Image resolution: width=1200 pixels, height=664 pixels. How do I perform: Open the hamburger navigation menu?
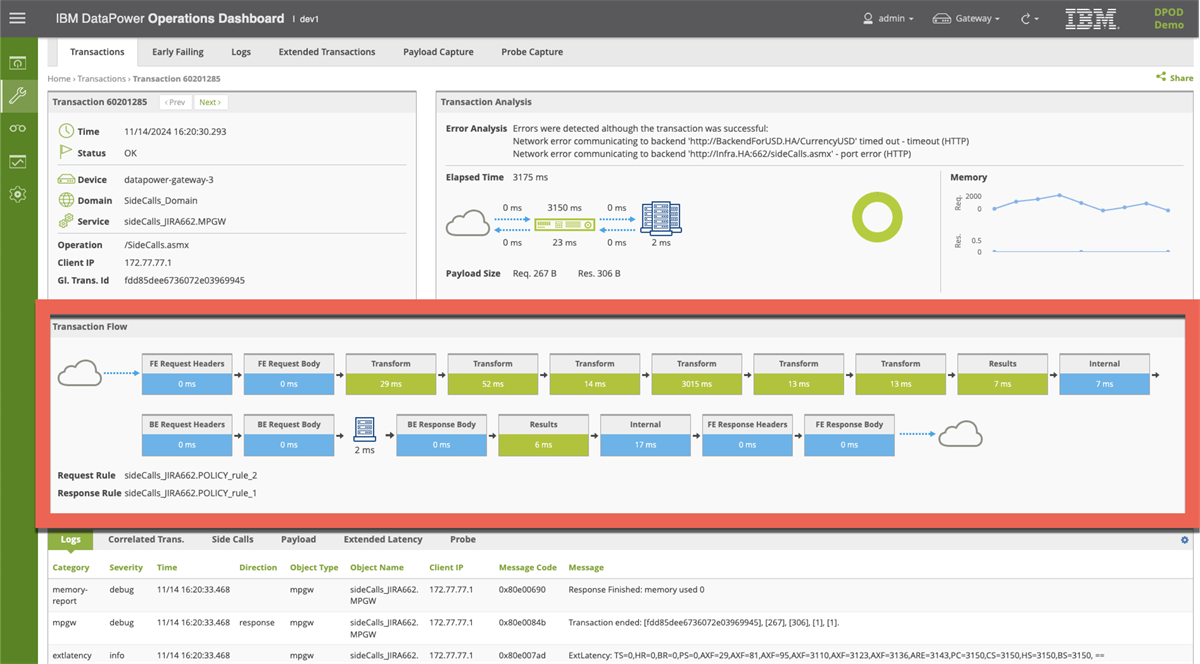(17, 18)
